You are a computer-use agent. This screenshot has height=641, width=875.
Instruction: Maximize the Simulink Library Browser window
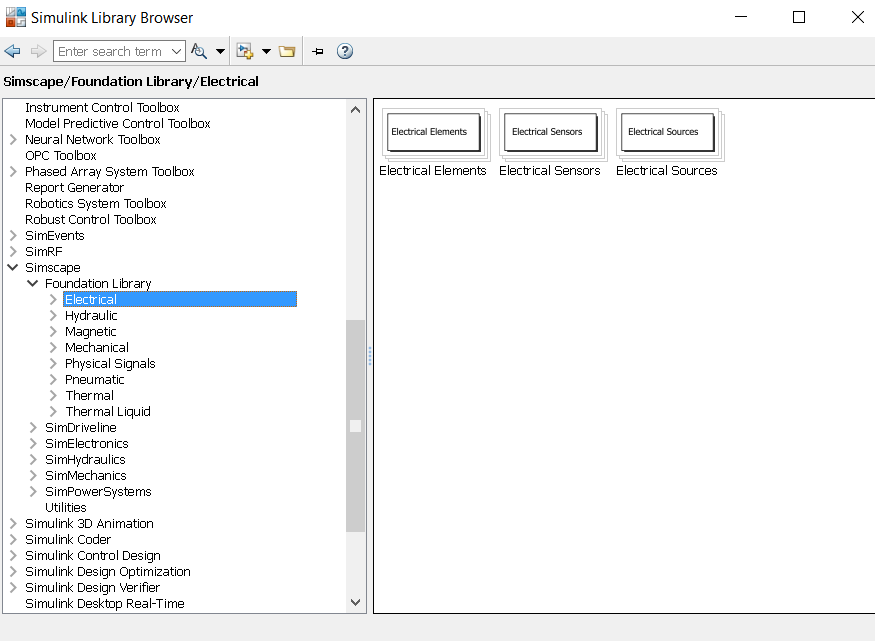click(x=799, y=17)
